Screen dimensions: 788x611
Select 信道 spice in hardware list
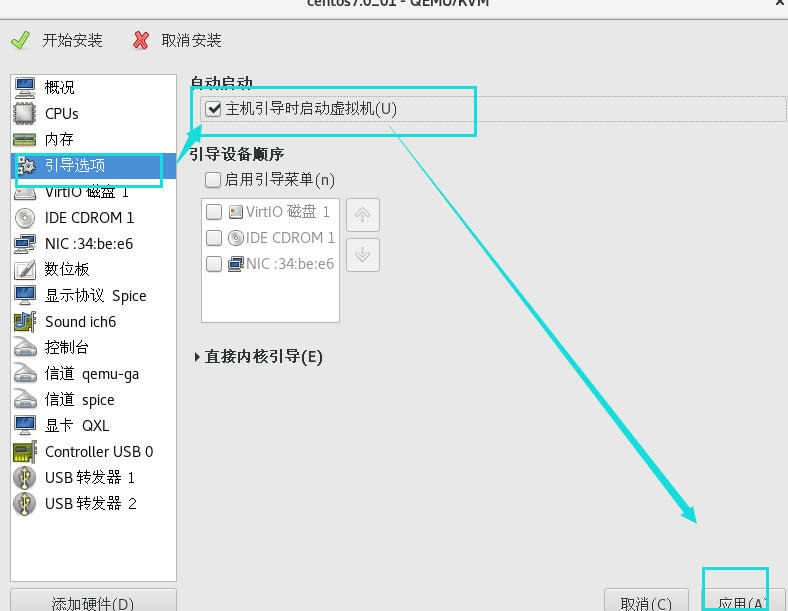93,400
